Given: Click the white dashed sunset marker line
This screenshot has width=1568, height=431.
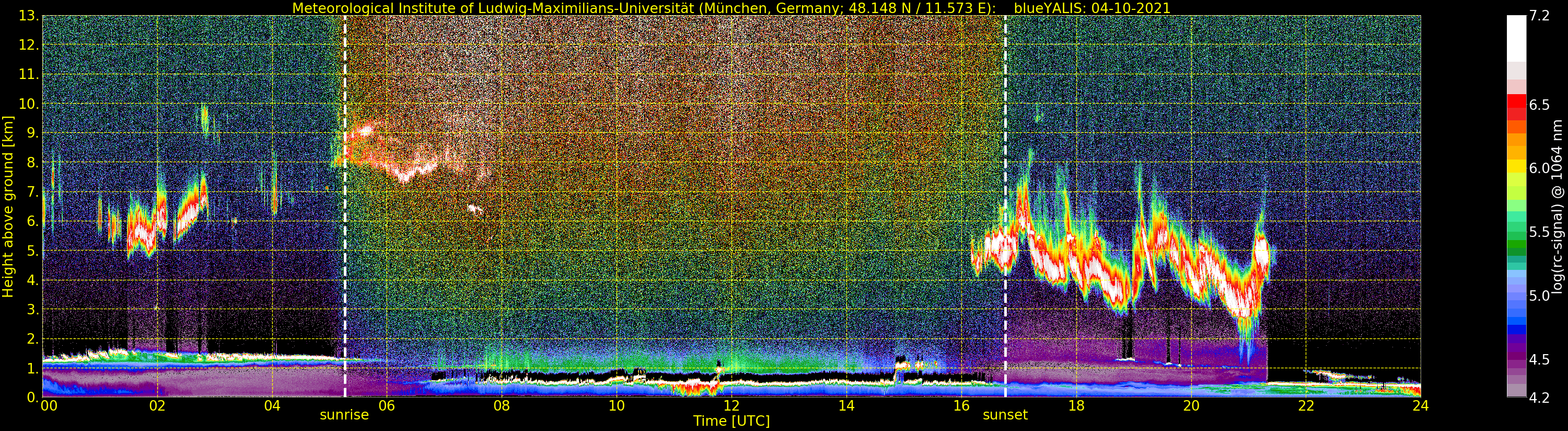Looking at the screenshot, I should click(x=1005, y=206).
